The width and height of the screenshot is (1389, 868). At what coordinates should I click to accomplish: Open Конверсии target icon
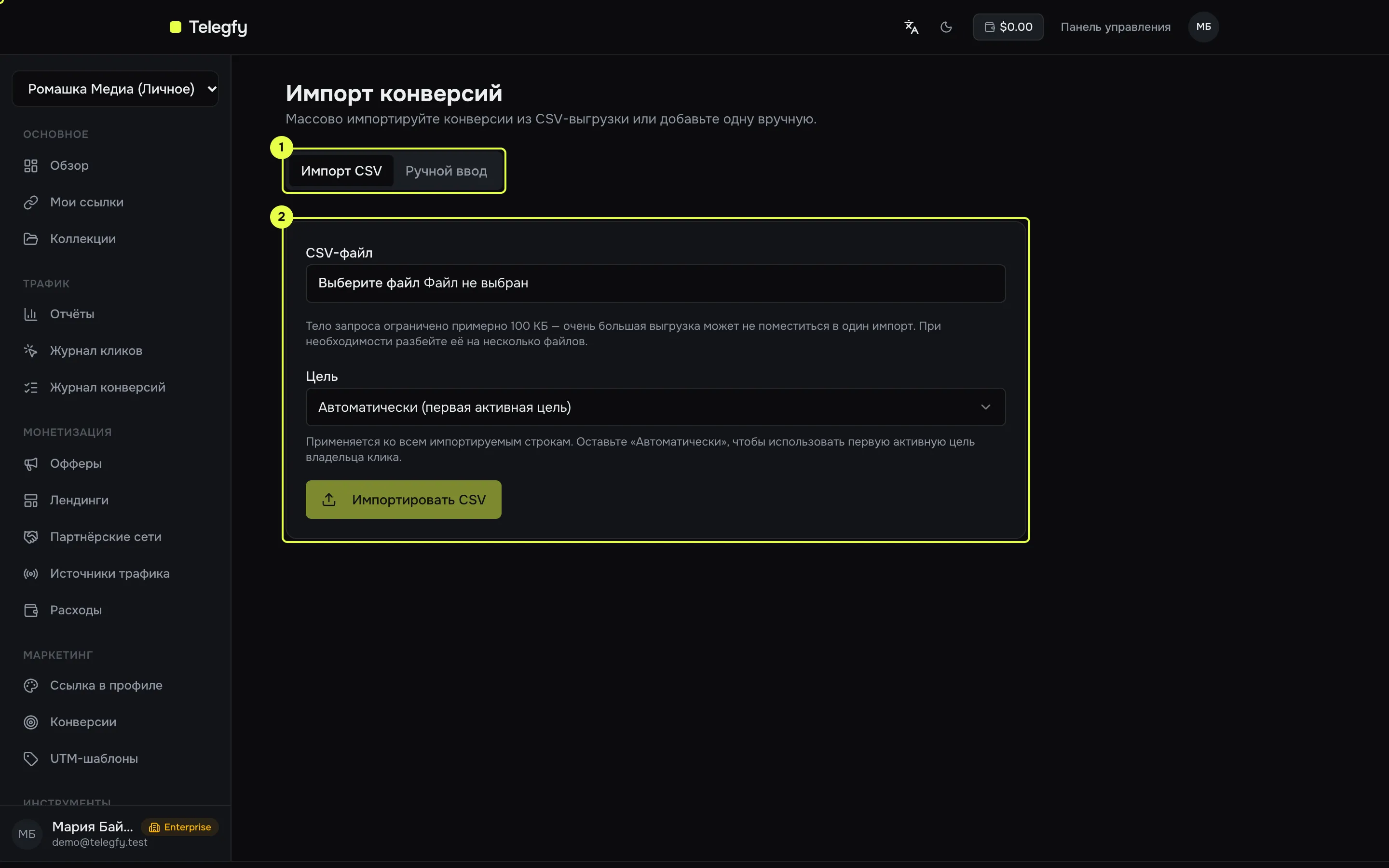pos(30,723)
